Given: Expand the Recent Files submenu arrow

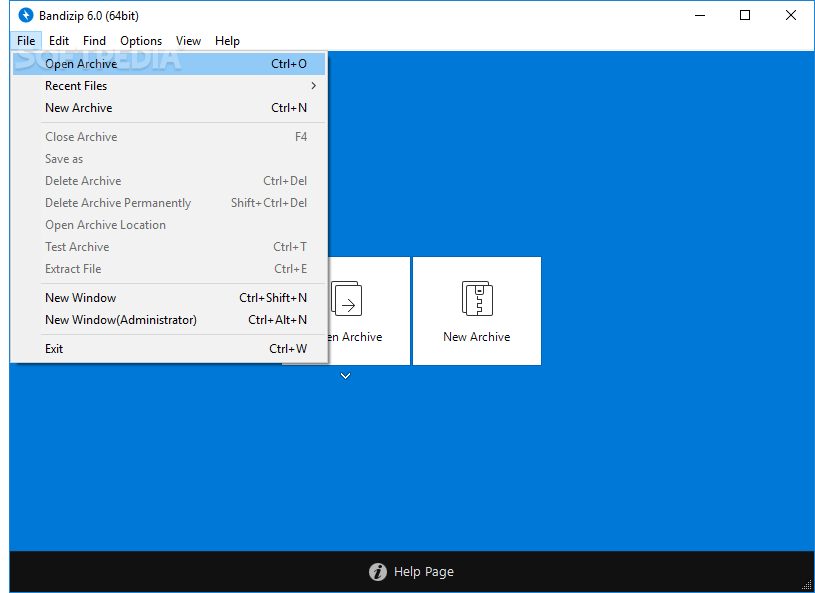Looking at the screenshot, I should point(313,86).
